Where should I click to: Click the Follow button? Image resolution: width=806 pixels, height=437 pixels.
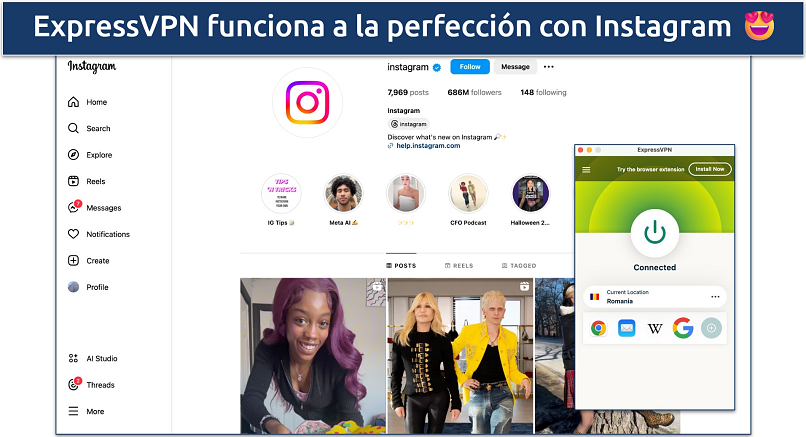(x=470, y=67)
